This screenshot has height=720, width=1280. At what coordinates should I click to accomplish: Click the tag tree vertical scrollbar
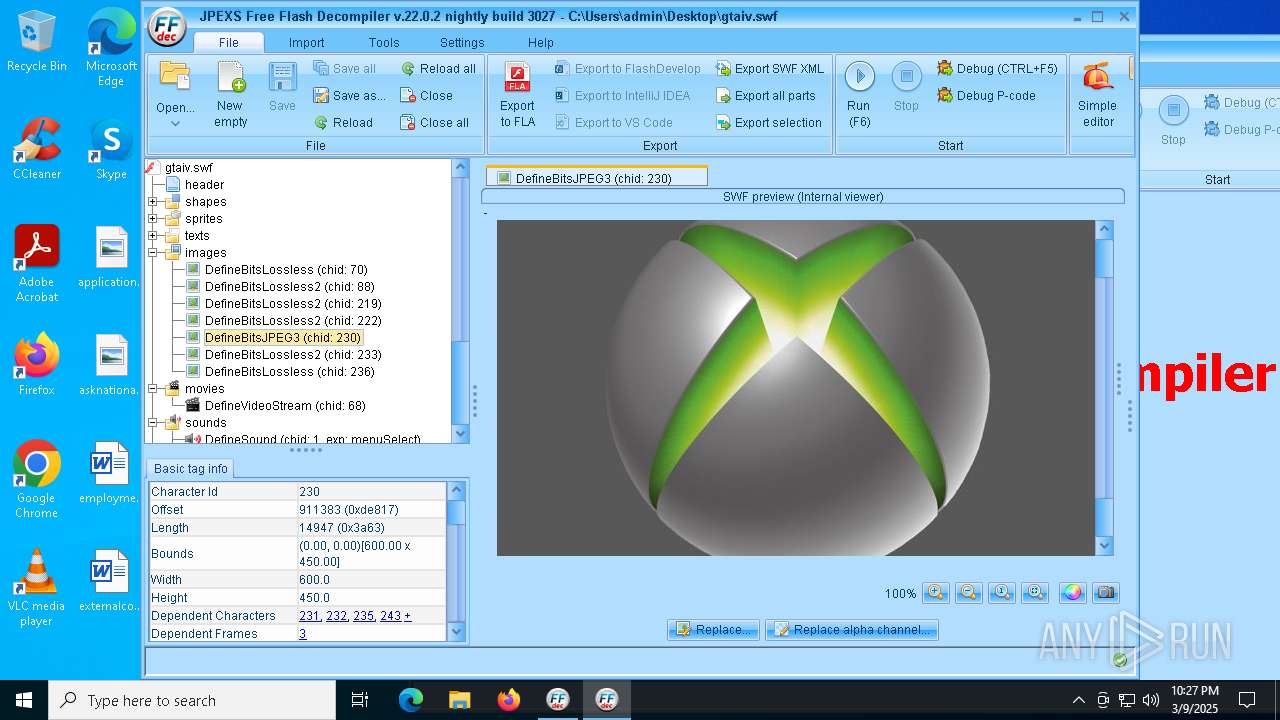[460, 299]
